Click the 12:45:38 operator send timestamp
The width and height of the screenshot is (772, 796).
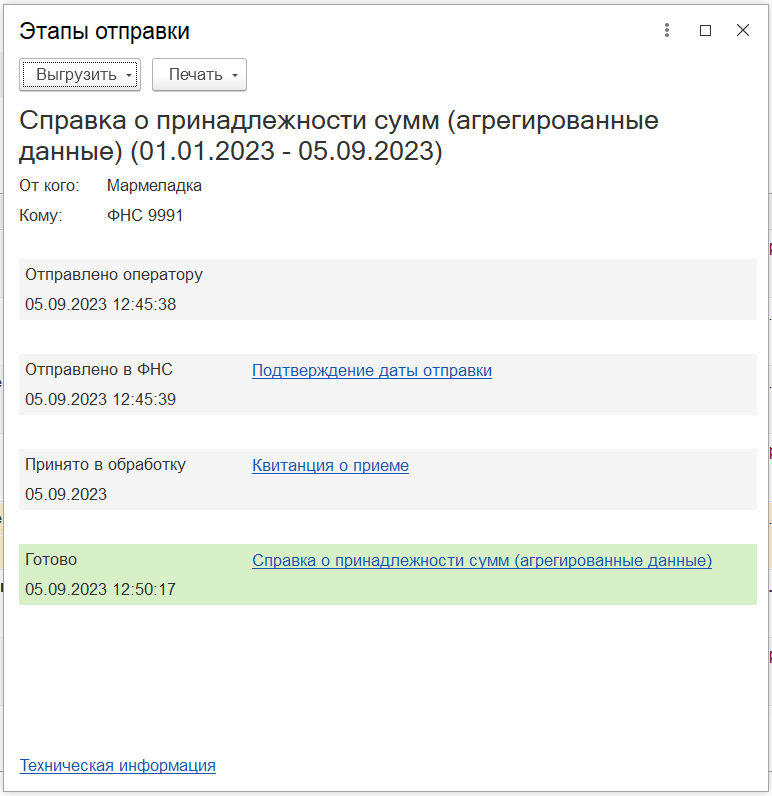click(x=101, y=305)
